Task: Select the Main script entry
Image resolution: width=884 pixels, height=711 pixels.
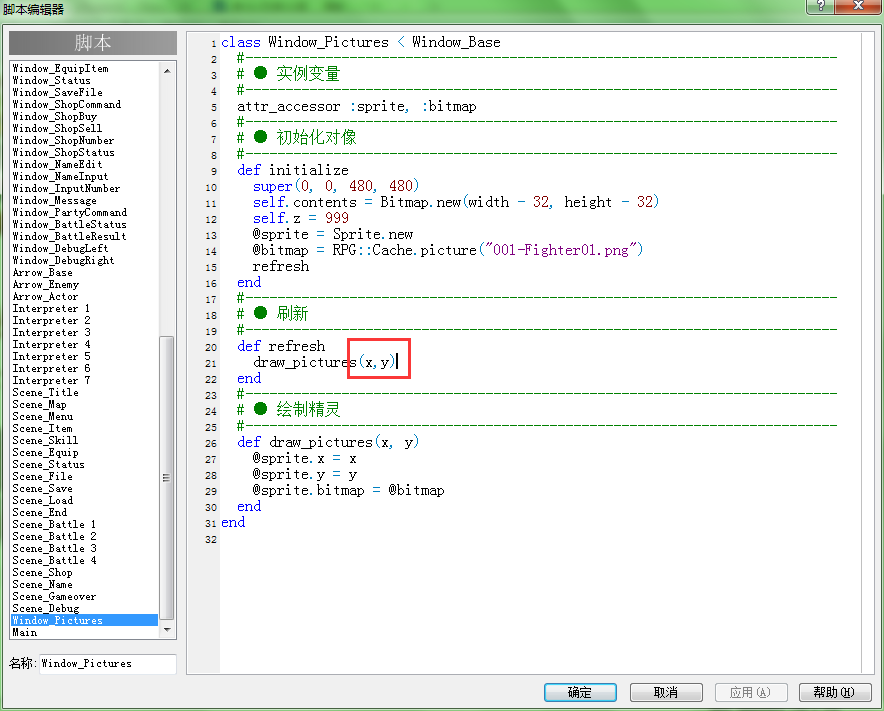Action: point(25,632)
